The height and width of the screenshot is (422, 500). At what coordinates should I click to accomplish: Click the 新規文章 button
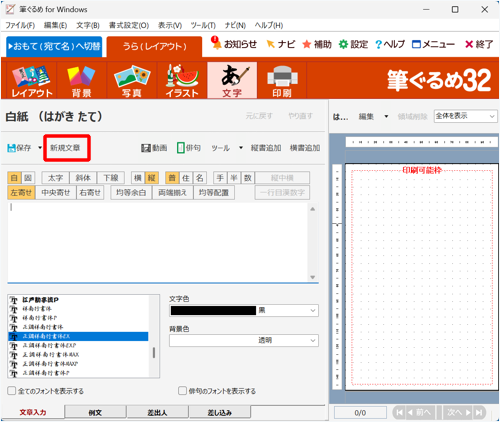[65, 148]
